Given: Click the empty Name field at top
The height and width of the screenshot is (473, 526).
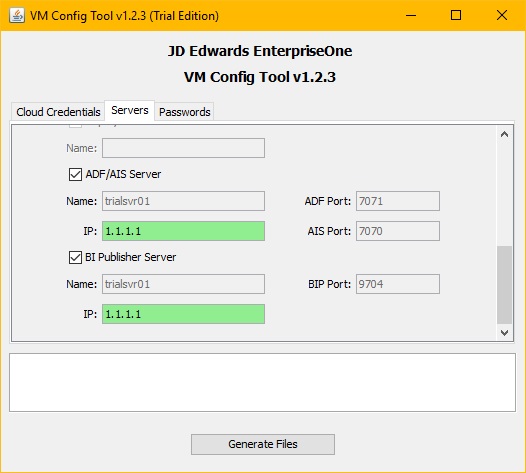Looking at the screenshot, I should click(x=183, y=148).
